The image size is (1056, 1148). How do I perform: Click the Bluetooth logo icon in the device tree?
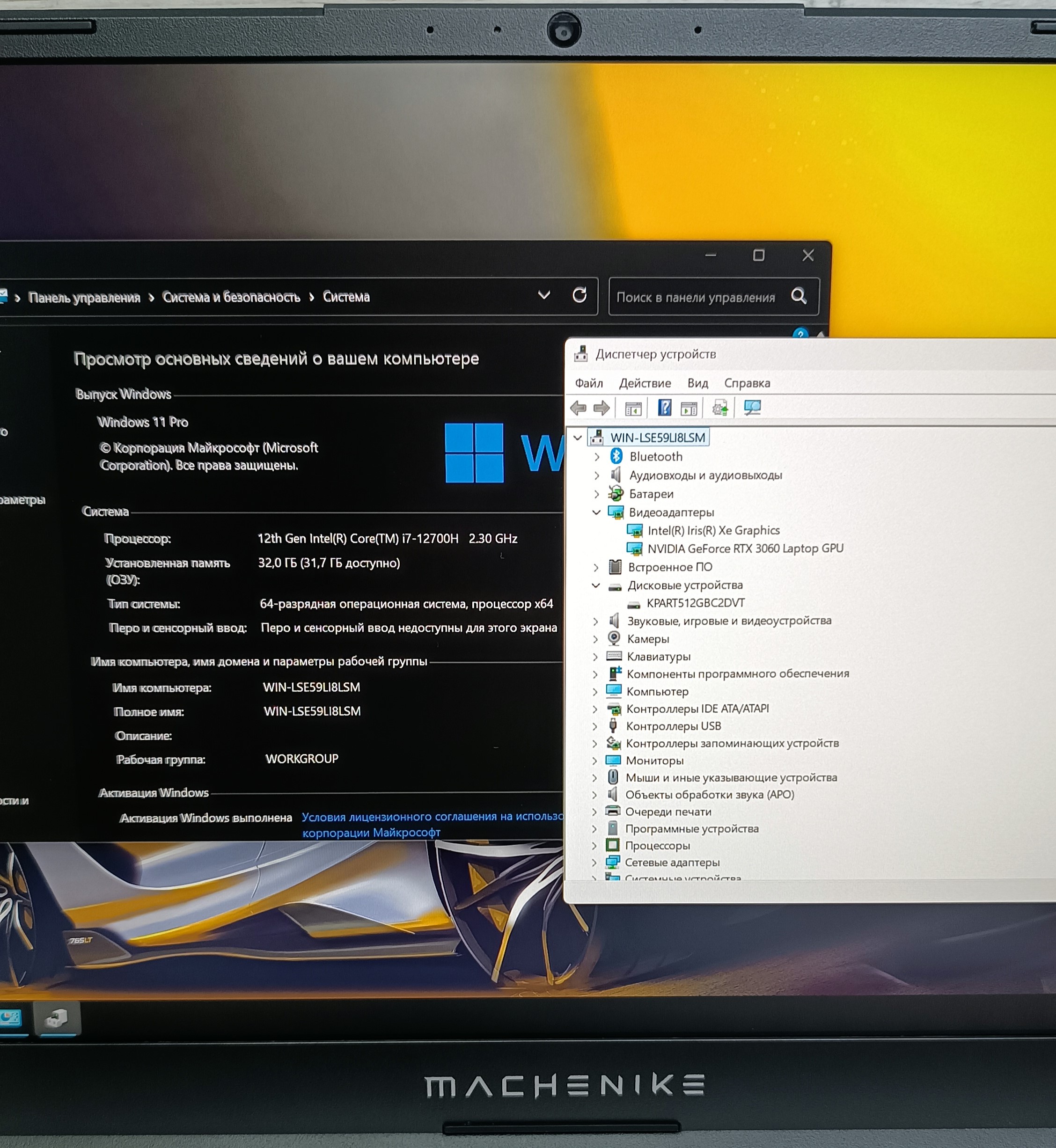coord(616,456)
